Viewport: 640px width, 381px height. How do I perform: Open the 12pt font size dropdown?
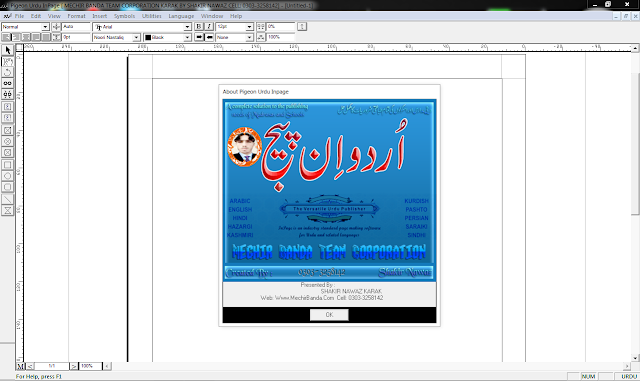[x=249, y=27]
